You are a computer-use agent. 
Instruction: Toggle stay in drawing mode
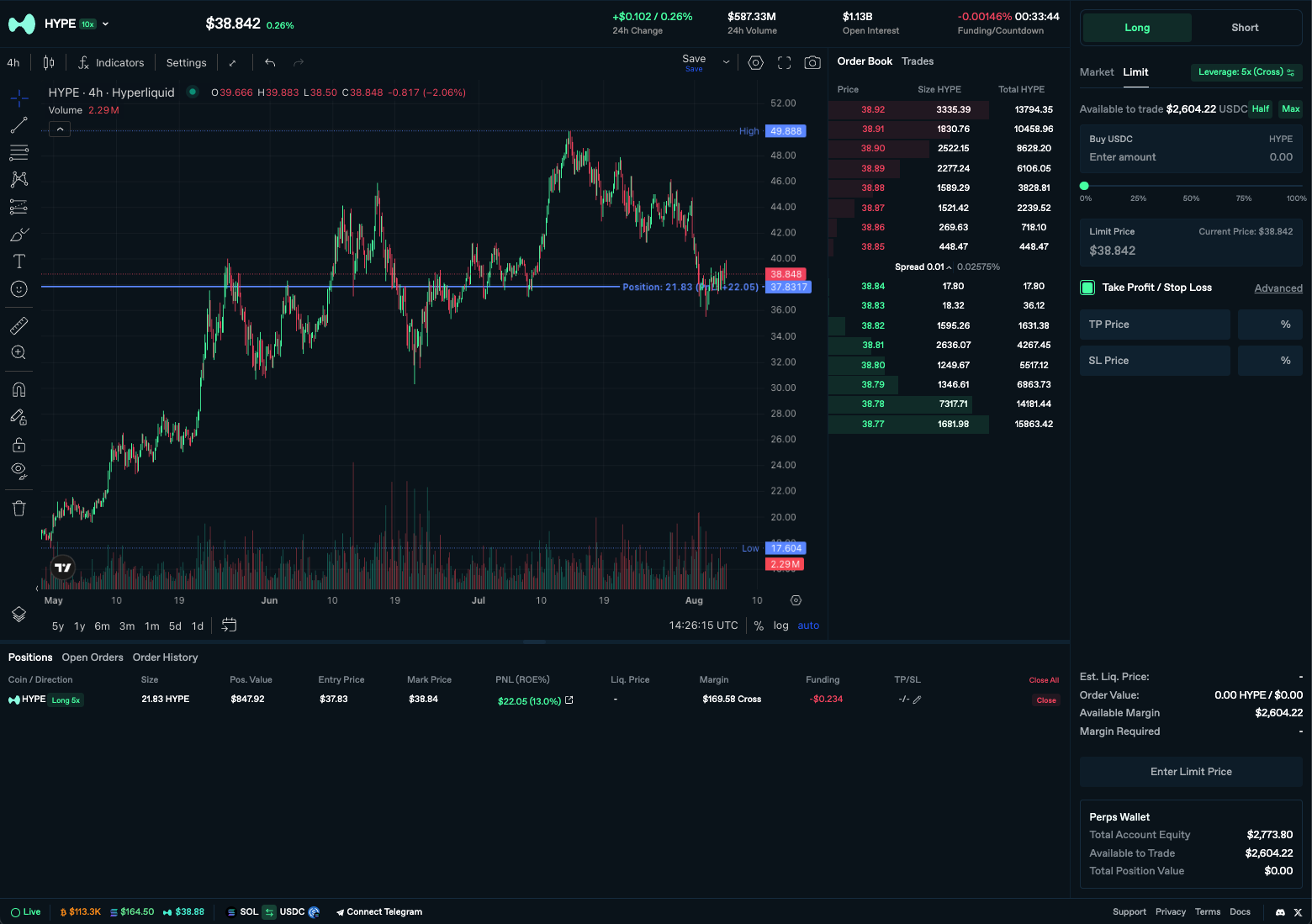(19, 417)
